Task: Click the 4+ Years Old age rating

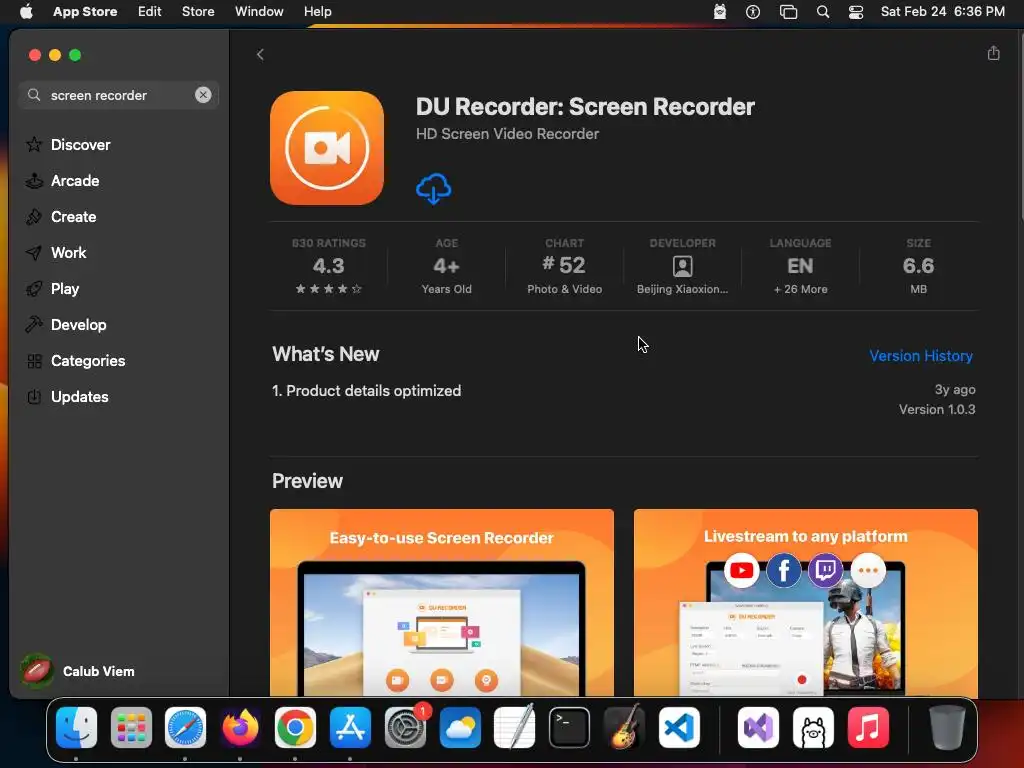Action: coord(446,266)
